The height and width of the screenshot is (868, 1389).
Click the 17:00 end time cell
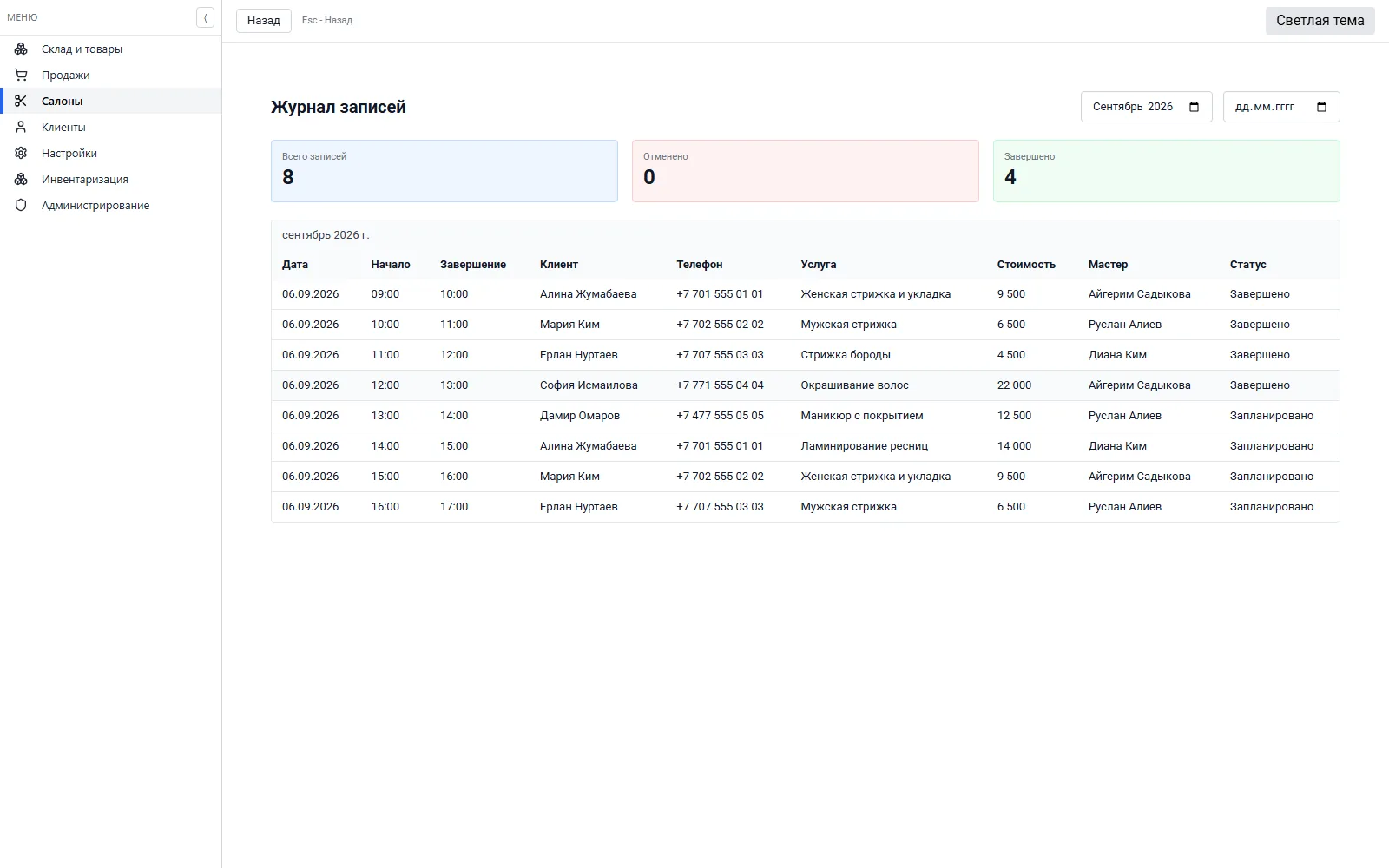[454, 507]
